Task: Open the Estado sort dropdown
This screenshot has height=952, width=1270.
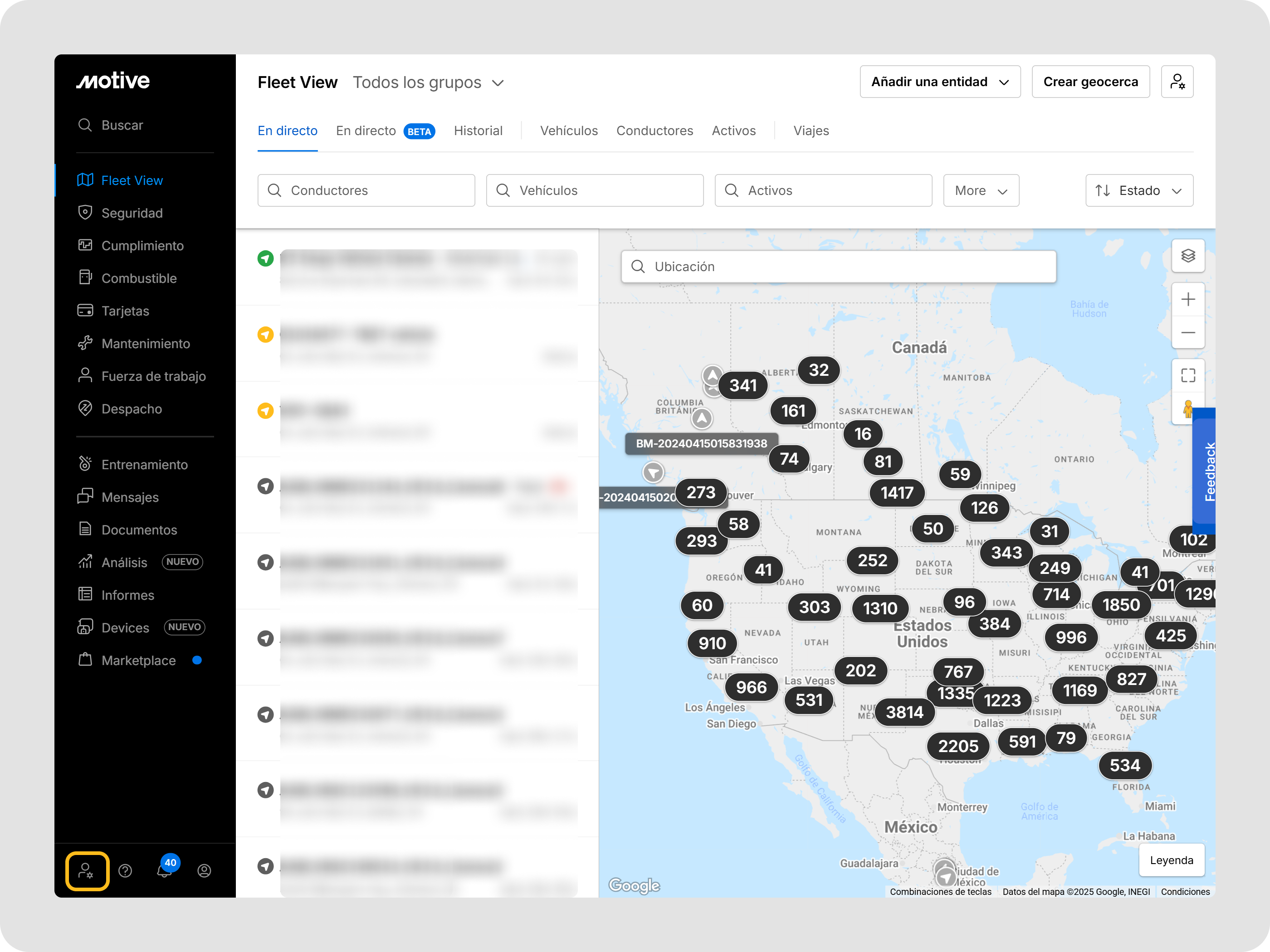Action: (1138, 190)
